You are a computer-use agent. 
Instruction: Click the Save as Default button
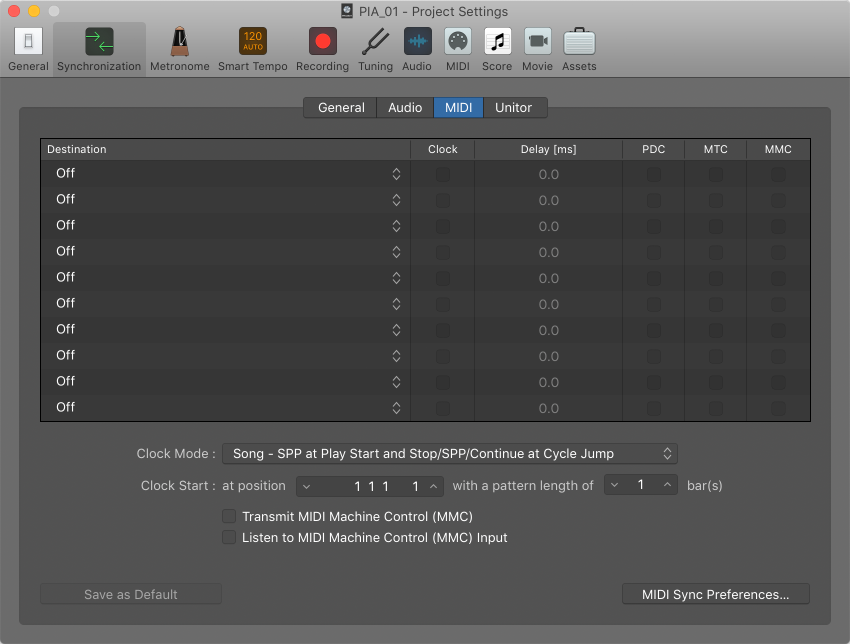(x=131, y=594)
